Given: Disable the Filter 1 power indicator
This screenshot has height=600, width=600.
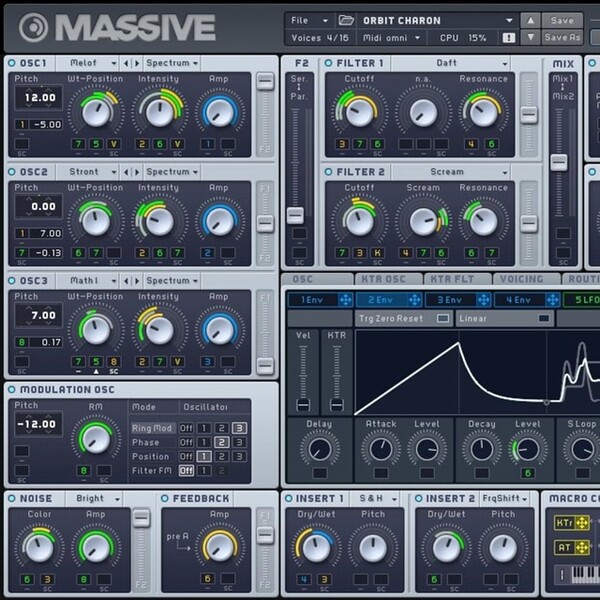Looking at the screenshot, I should (x=328, y=63).
